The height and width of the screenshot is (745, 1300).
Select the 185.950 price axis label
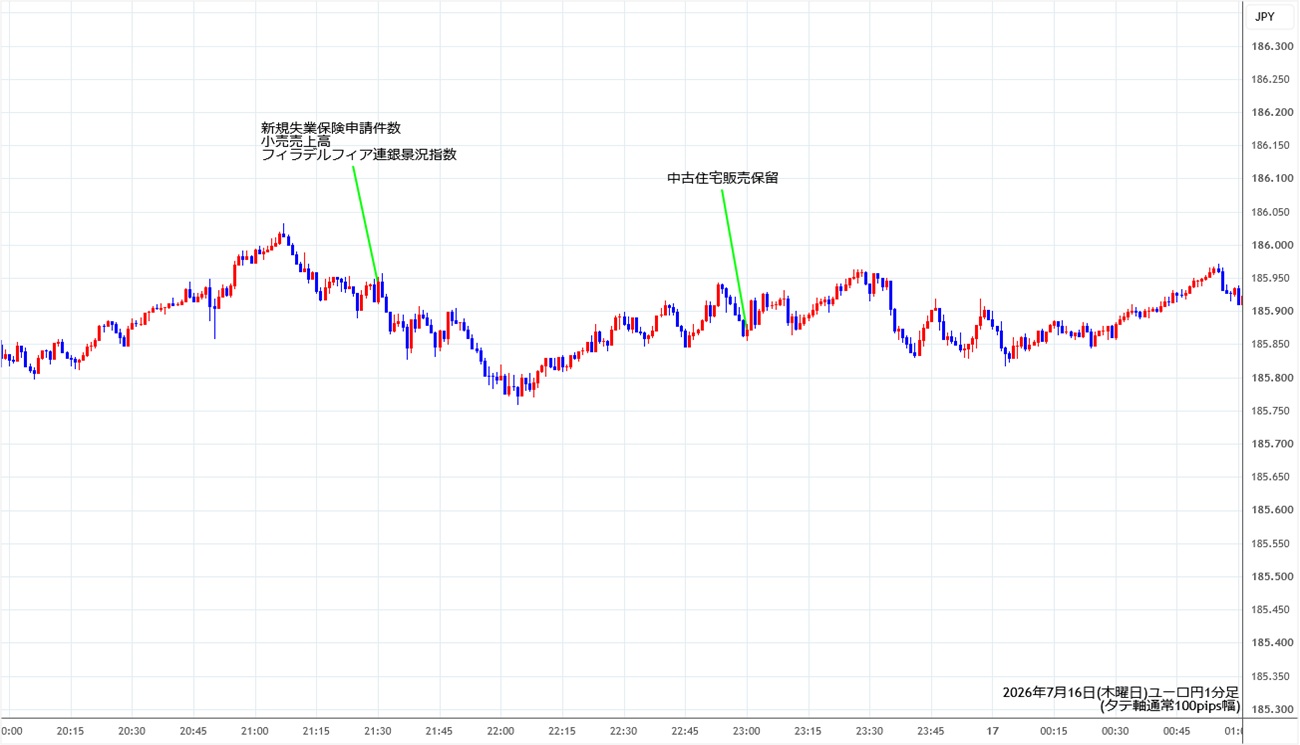[x=1270, y=278]
